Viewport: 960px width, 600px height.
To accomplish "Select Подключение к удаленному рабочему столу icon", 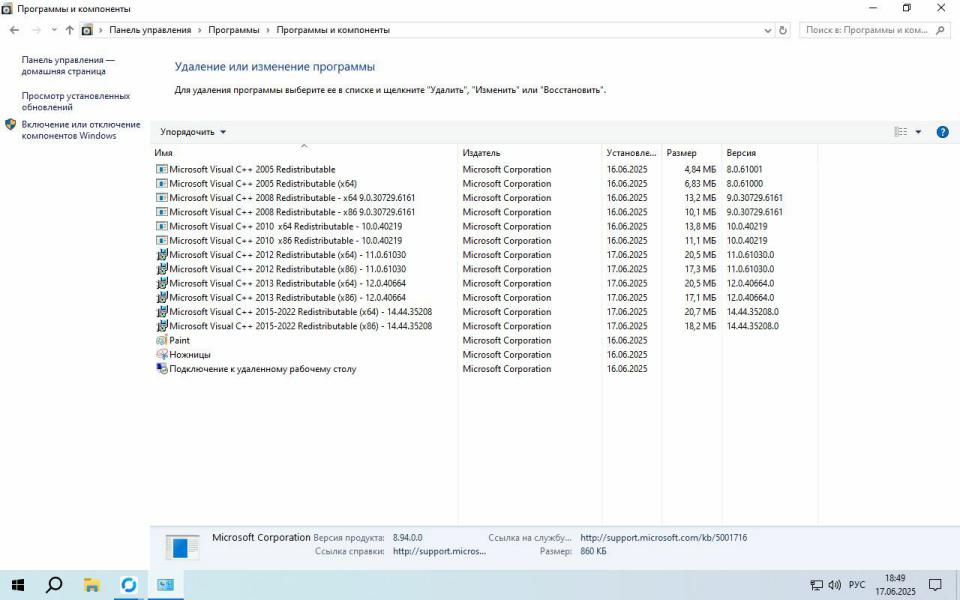I will click(162, 369).
